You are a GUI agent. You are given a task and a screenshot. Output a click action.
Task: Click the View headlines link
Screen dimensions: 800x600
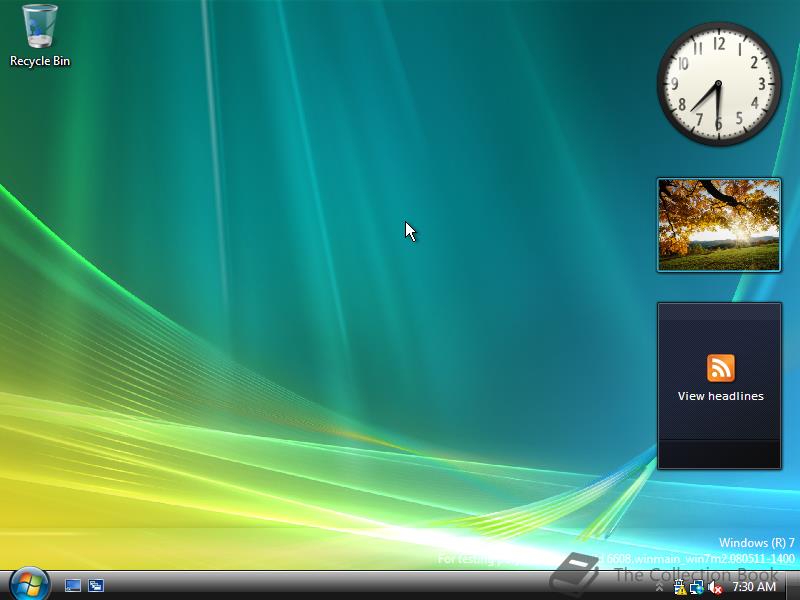[720, 396]
